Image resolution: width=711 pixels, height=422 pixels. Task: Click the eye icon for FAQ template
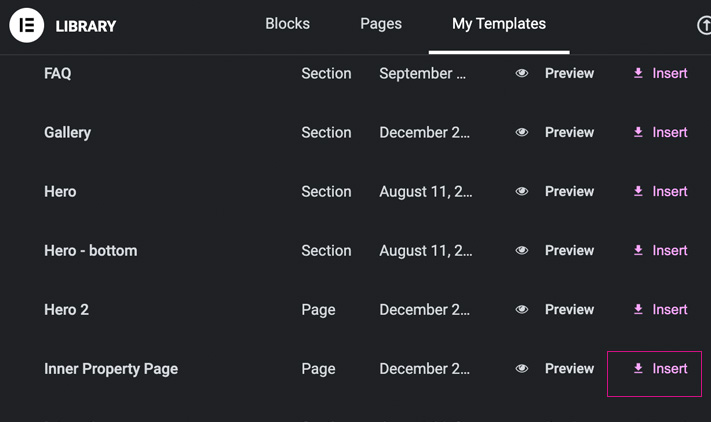[x=522, y=73]
